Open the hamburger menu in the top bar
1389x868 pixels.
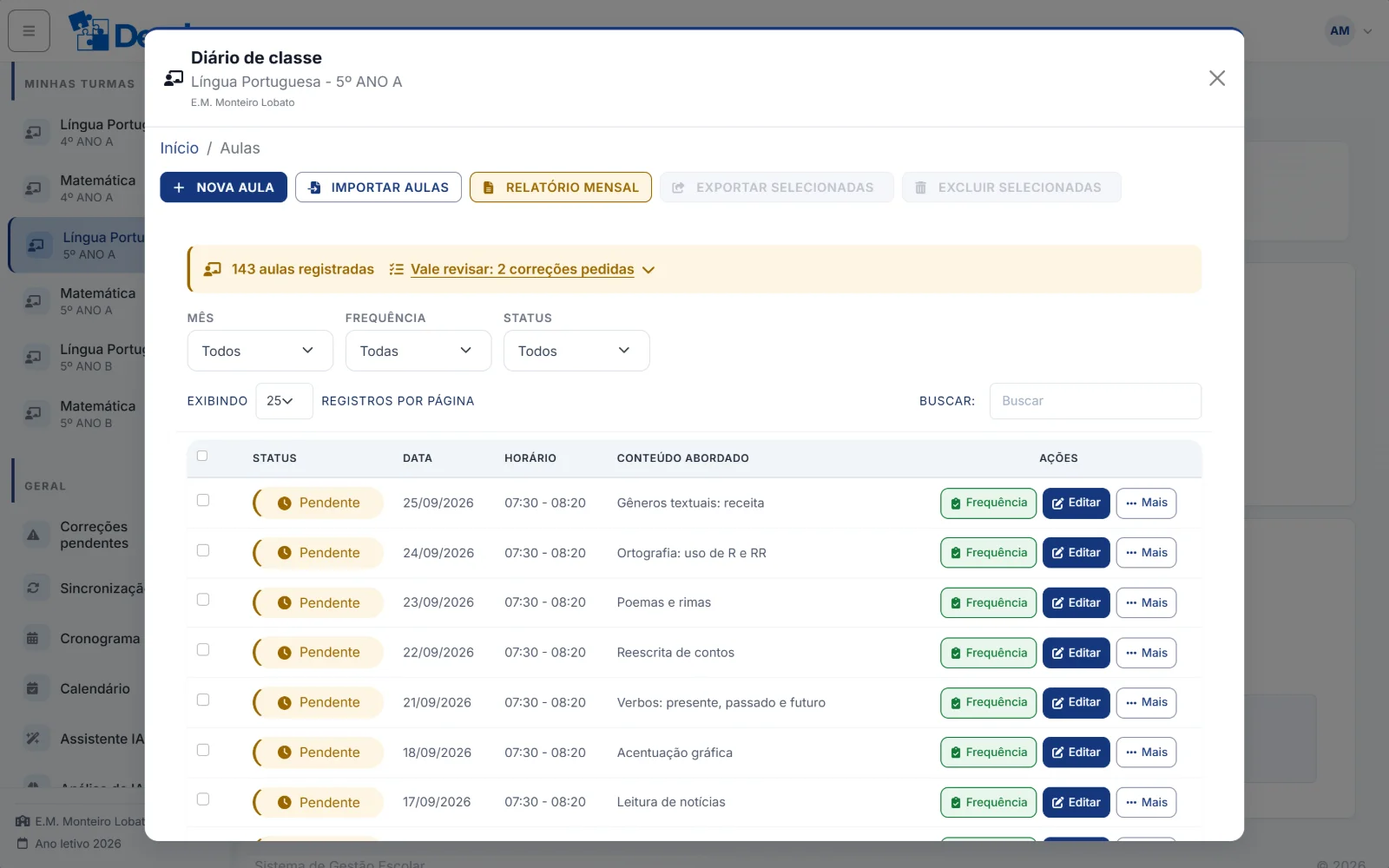(x=29, y=31)
